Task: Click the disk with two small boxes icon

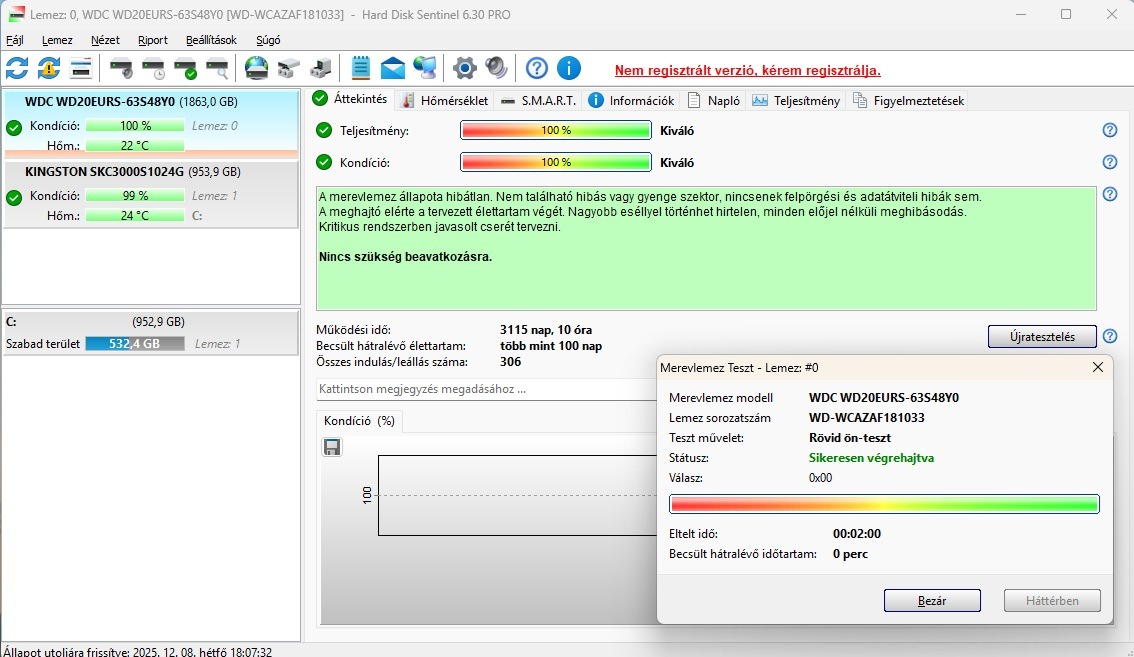Action: [289, 68]
